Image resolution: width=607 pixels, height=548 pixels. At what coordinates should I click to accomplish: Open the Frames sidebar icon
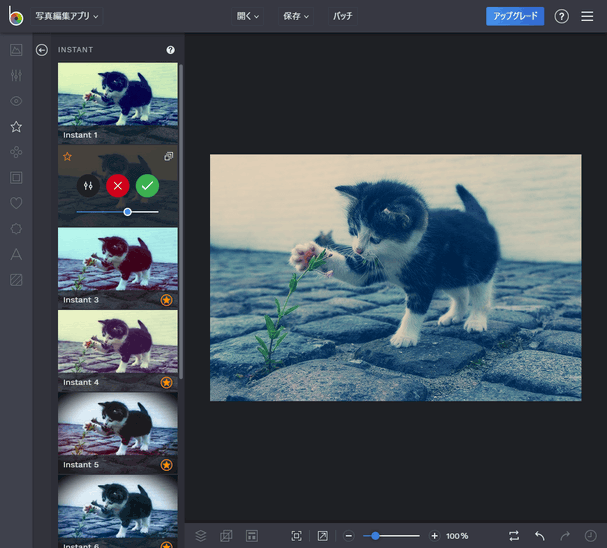point(16,178)
